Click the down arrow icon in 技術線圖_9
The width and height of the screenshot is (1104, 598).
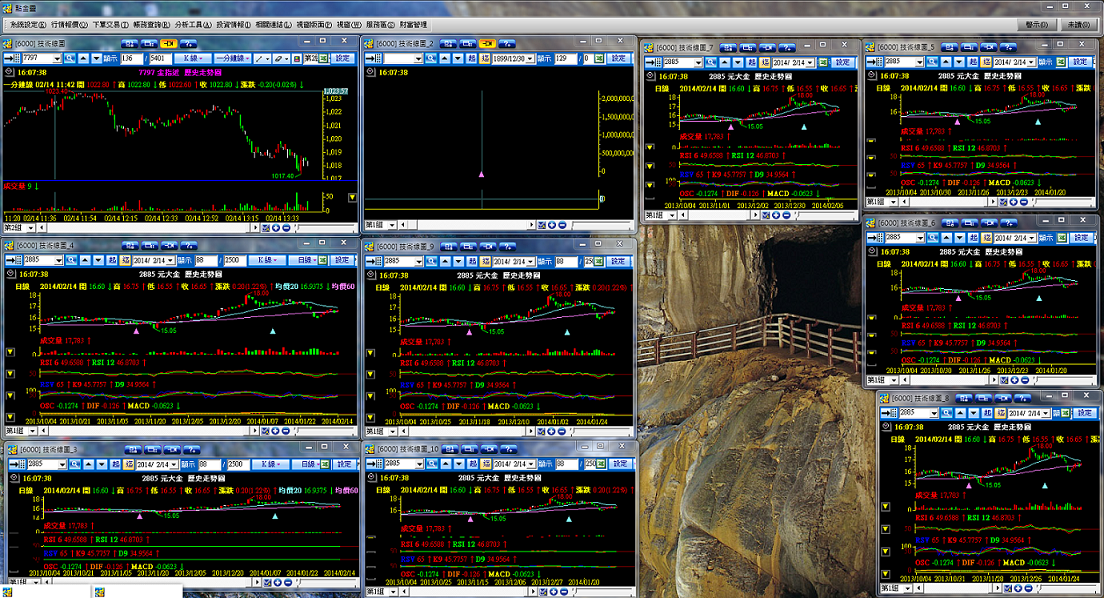point(458,261)
